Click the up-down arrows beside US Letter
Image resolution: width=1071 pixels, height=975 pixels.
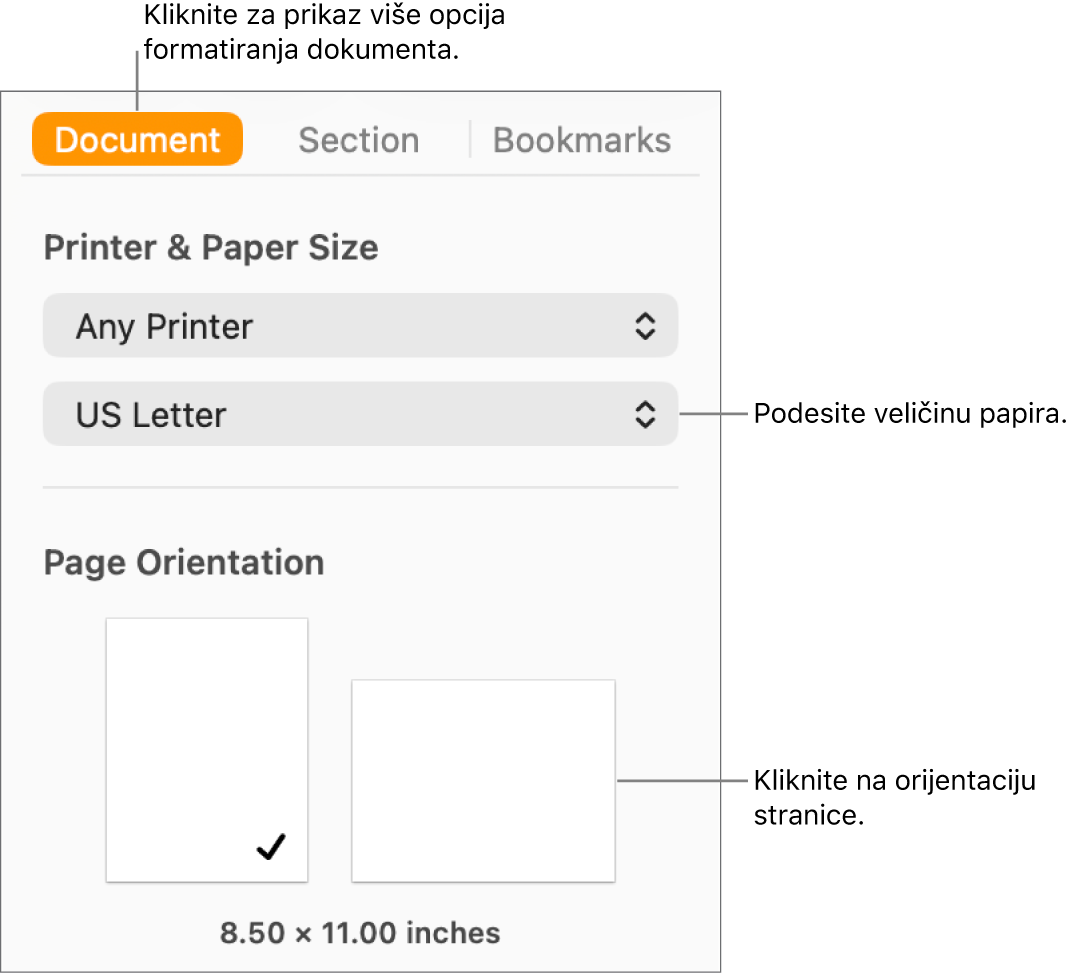pos(646,414)
